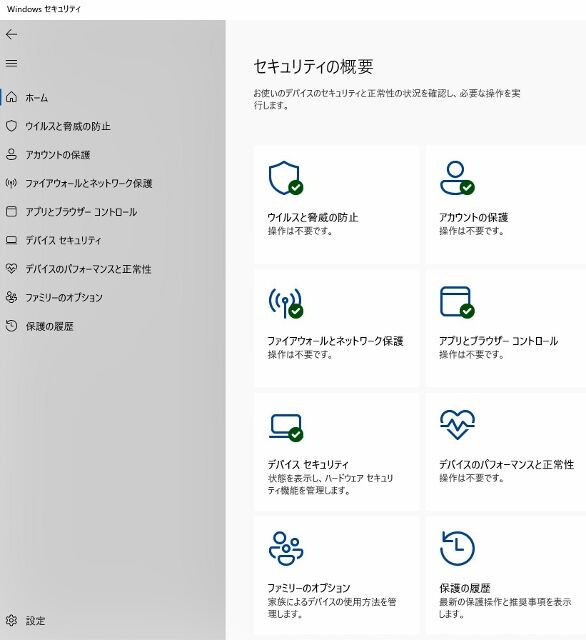Open 保護の履歴 from the sidebar
The height and width of the screenshot is (640, 586).
coord(49,326)
